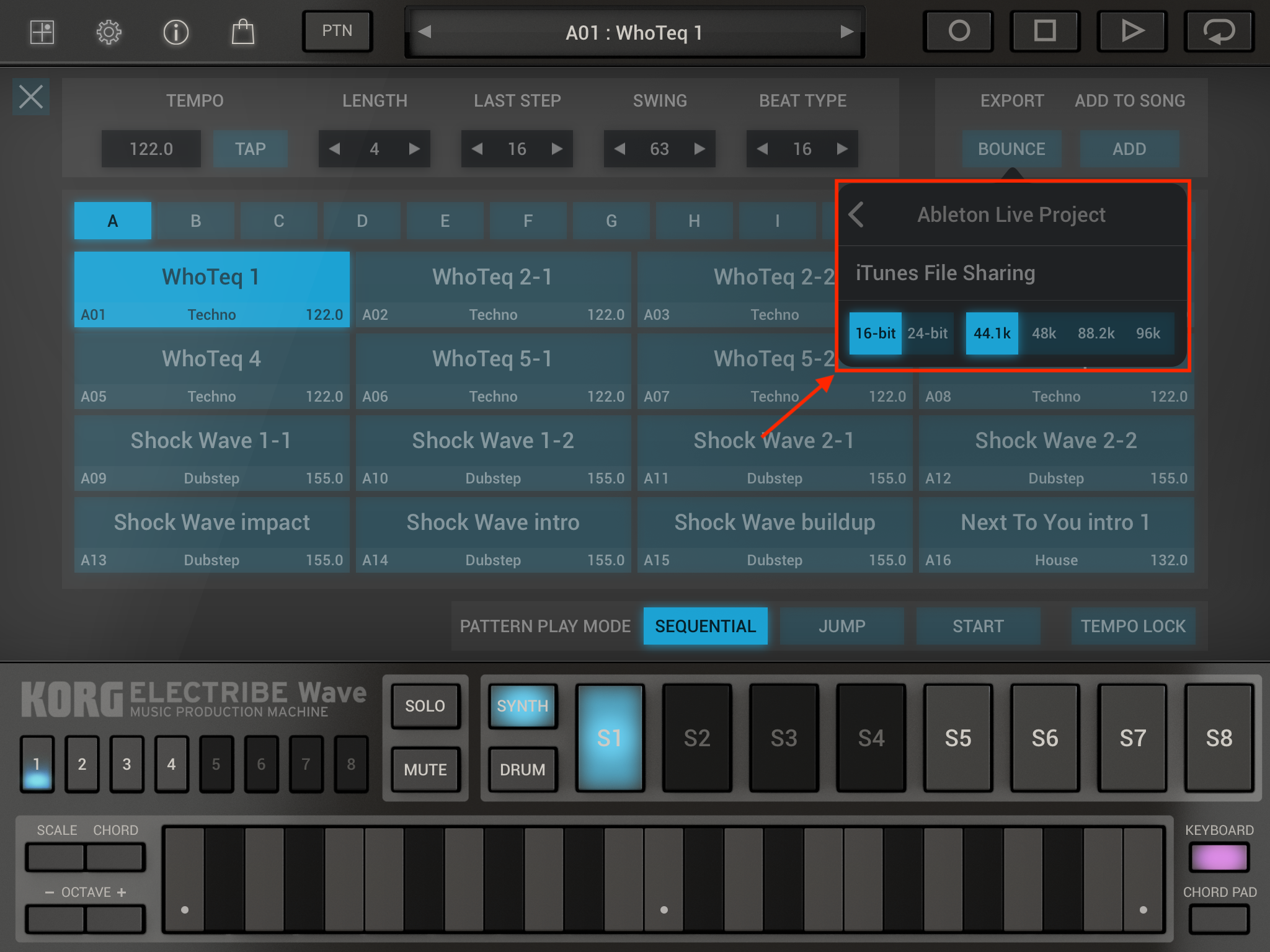Screen dimensions: 1270x952
Task: Increase the BEAT TYPE value
Action: (x=842, y=149)
